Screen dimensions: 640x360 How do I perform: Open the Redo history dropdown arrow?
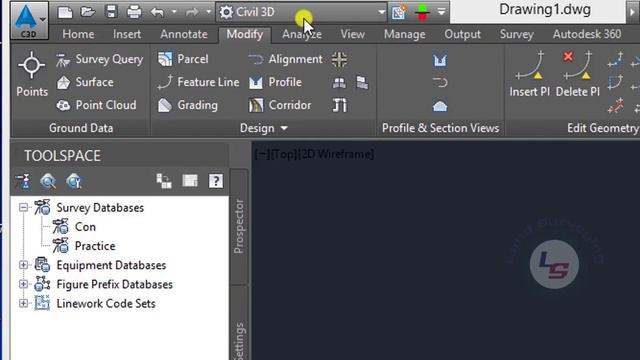click(x=209, y=12)
